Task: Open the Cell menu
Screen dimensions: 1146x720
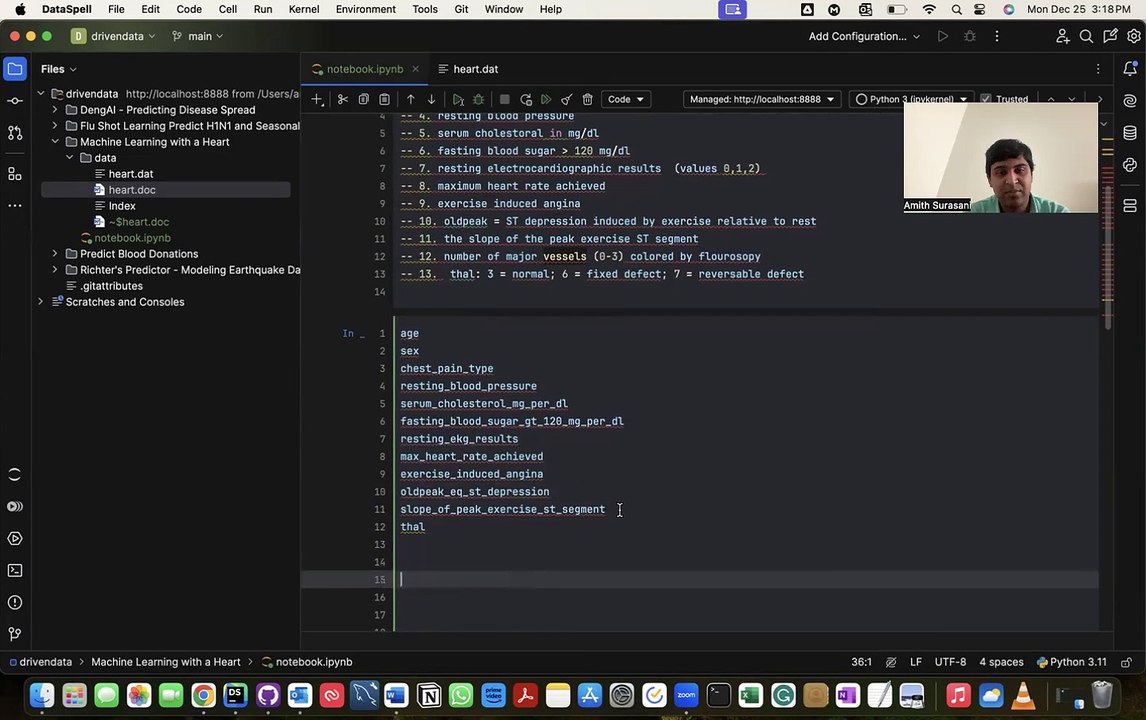Action: pyautogui.click(x=228, y=10)
